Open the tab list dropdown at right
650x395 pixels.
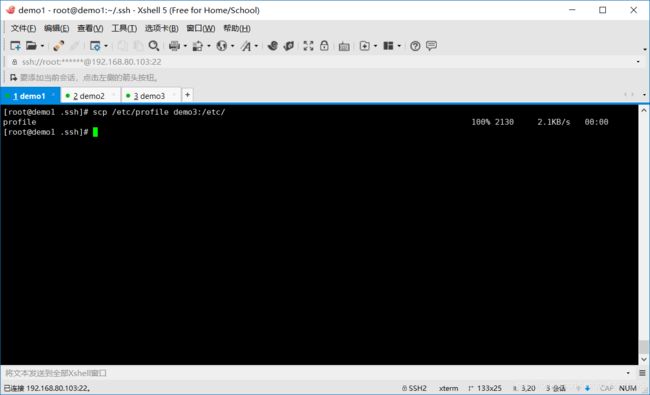click(644, 95)
